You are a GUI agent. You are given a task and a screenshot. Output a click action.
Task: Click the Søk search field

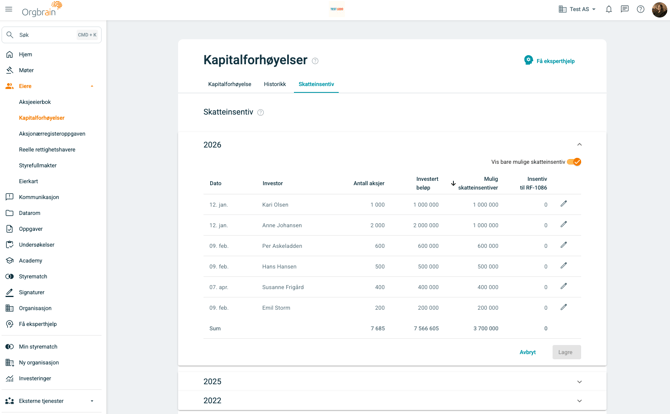pos(52,35)
